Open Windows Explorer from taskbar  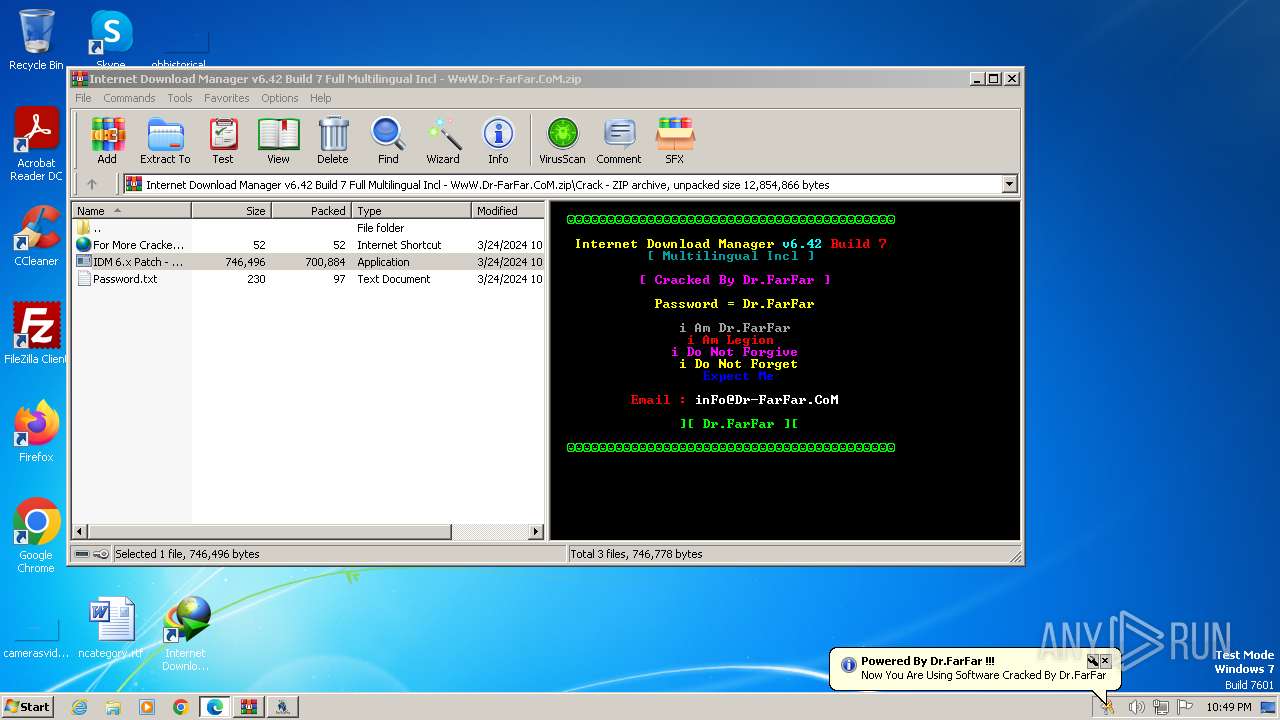[x=113, y=707]
